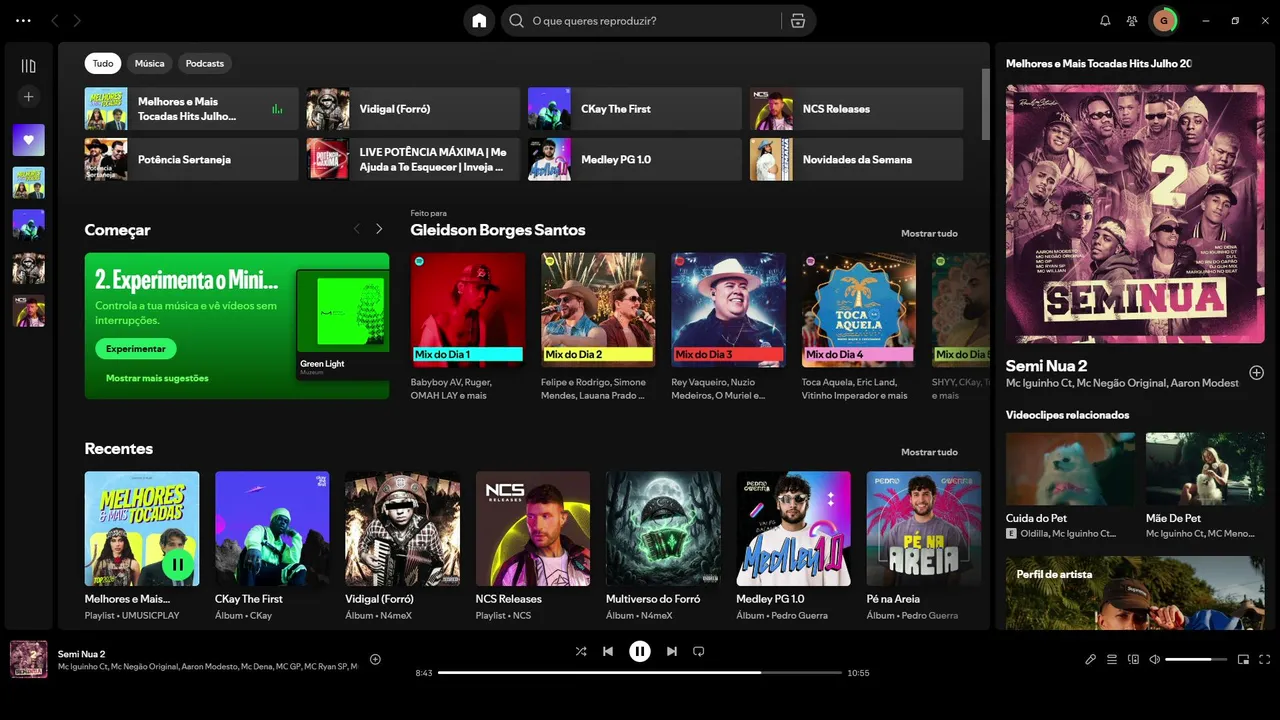Open the miniplayer icon
Screen dimensions: 1280x720
tap(1244, 659)
